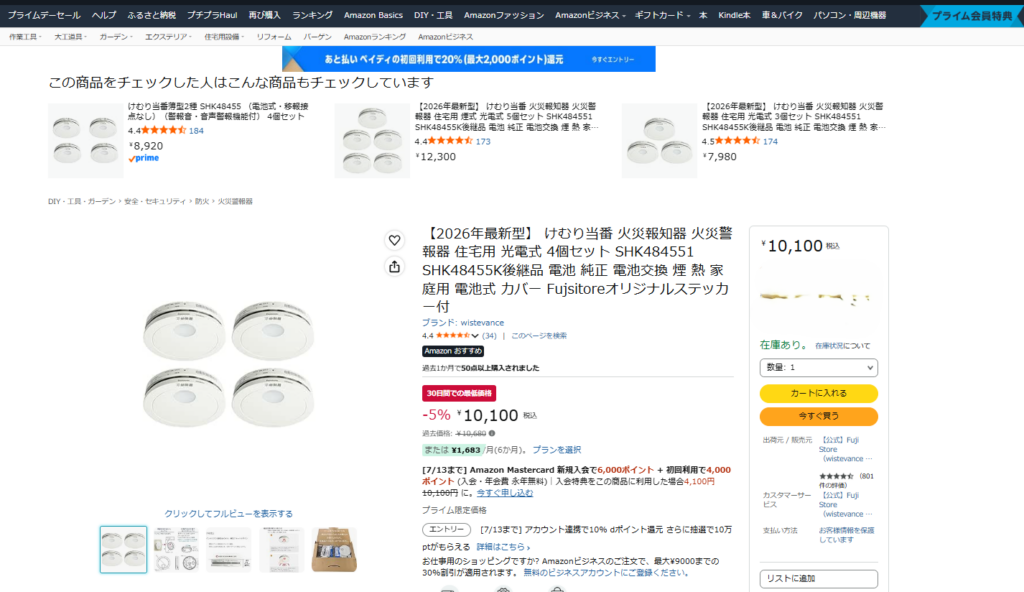The width and height of the screenshot is (1024, 592).
Task: Open the star rating chevron popup
Action: (x=475, y=336)
